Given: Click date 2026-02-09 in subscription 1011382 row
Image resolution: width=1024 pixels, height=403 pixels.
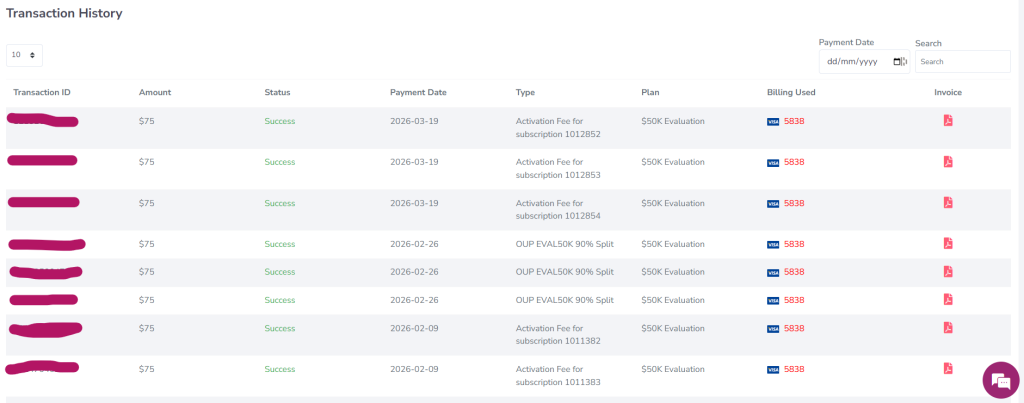Looking at the screenshot, I should pos(414,329).
